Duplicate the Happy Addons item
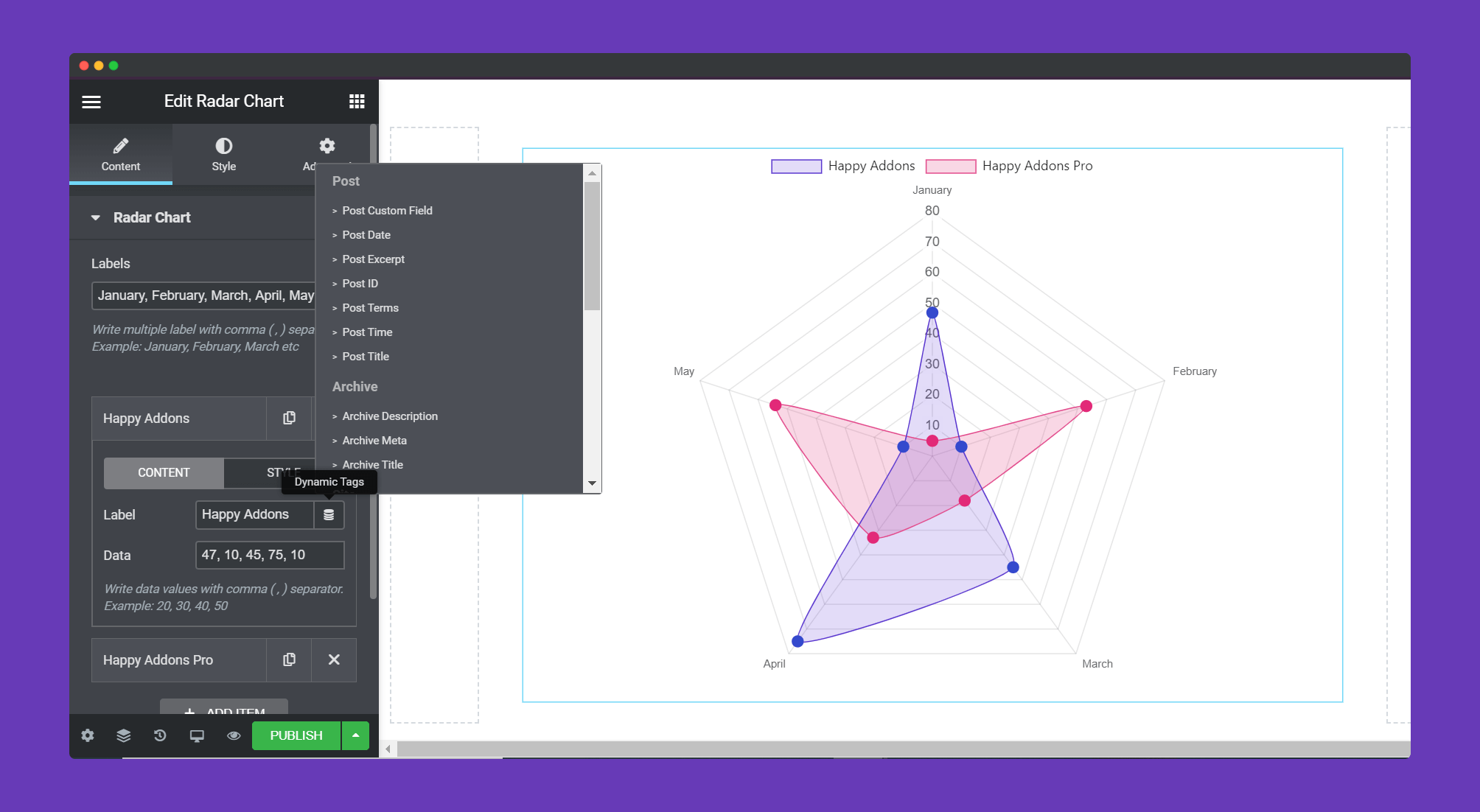The image size is (1480, 812). (289, 418)
